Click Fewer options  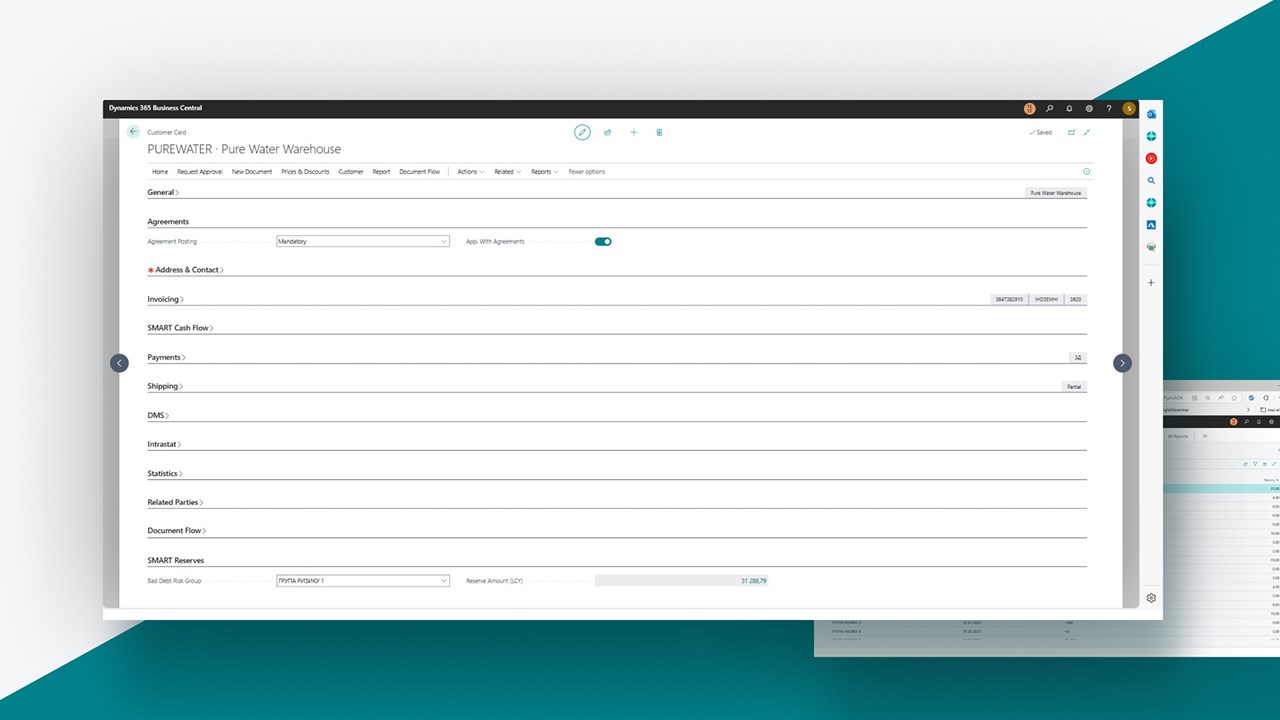coord(587,172)
